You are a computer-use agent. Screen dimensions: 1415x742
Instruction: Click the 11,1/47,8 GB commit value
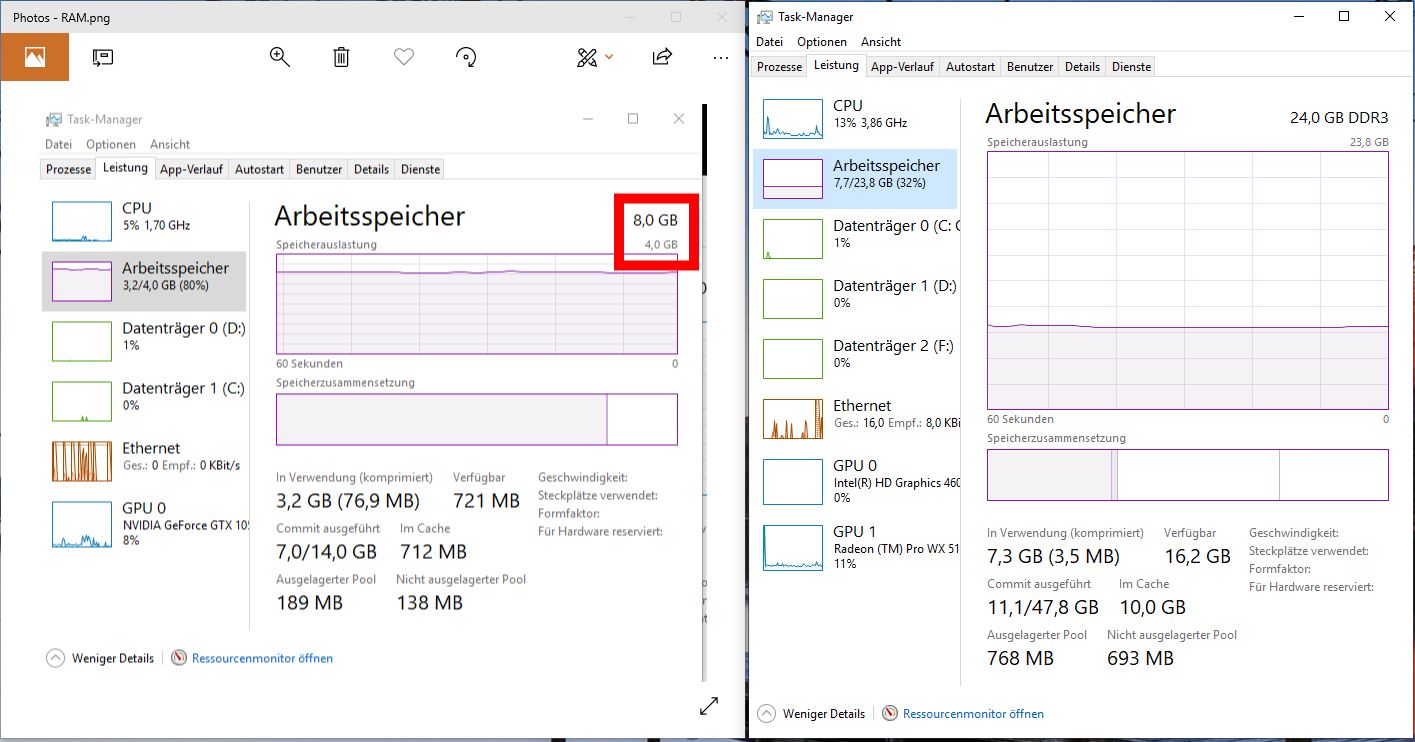pyautogui.click(x=1043, y=607)
